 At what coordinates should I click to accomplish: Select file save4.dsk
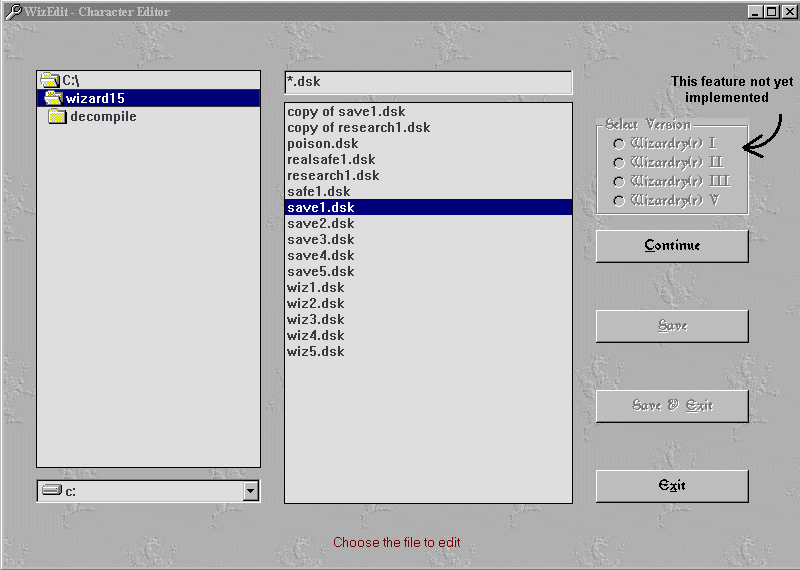[x=429, y=255]
